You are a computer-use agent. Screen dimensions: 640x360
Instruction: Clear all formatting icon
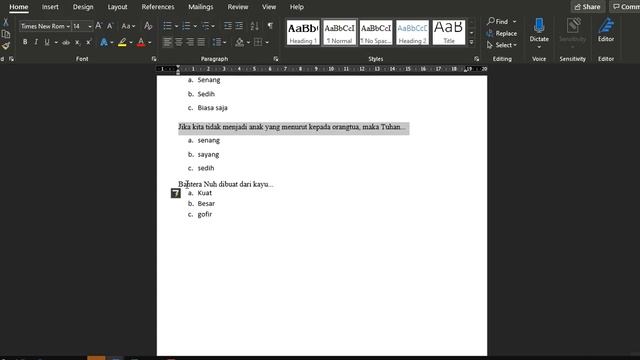point(148,26)
